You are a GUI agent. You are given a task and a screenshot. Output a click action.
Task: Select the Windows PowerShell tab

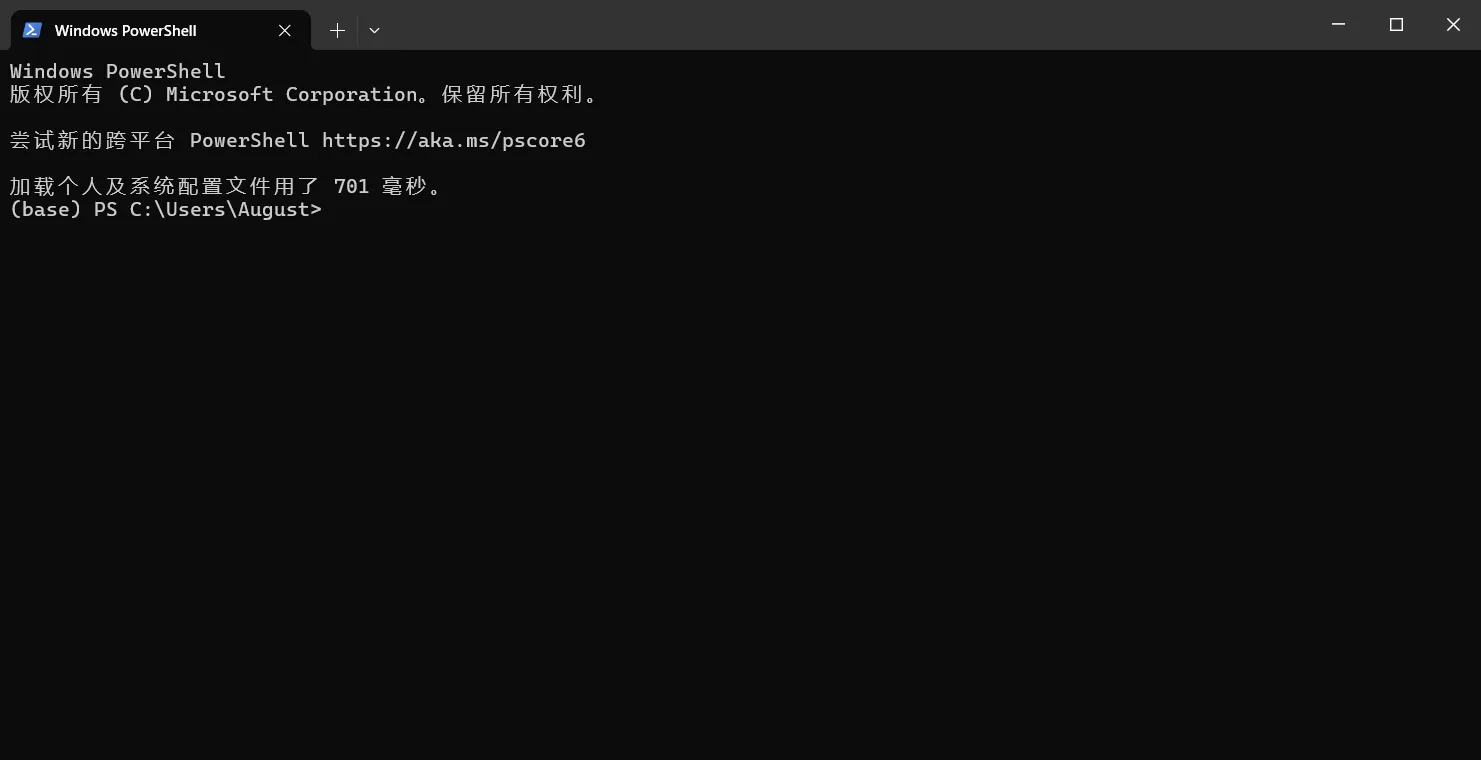pyautogui.click(x=160, y=30)
